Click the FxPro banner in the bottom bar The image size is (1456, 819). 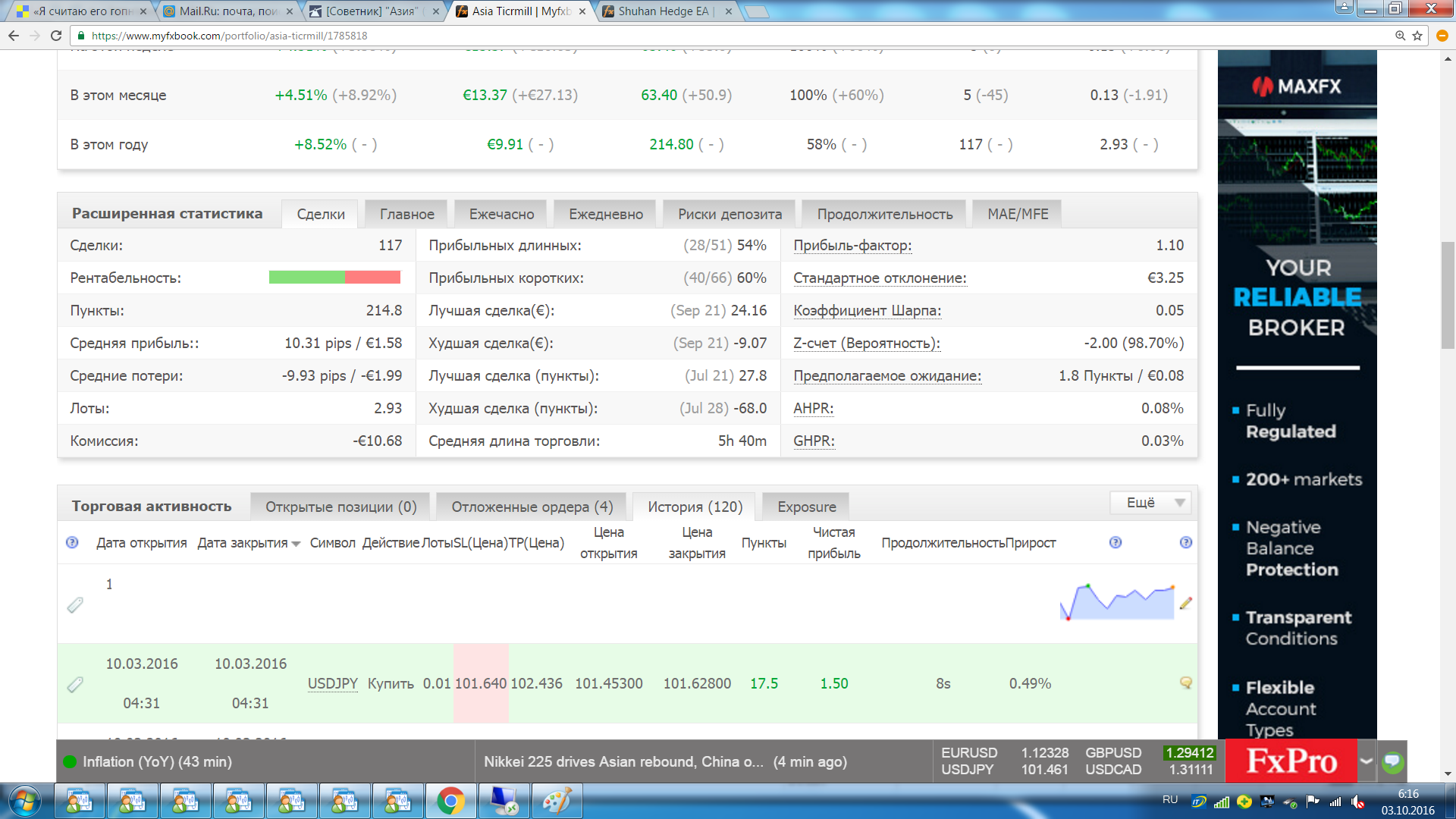pyautogui.click(x=1291, y=761)
